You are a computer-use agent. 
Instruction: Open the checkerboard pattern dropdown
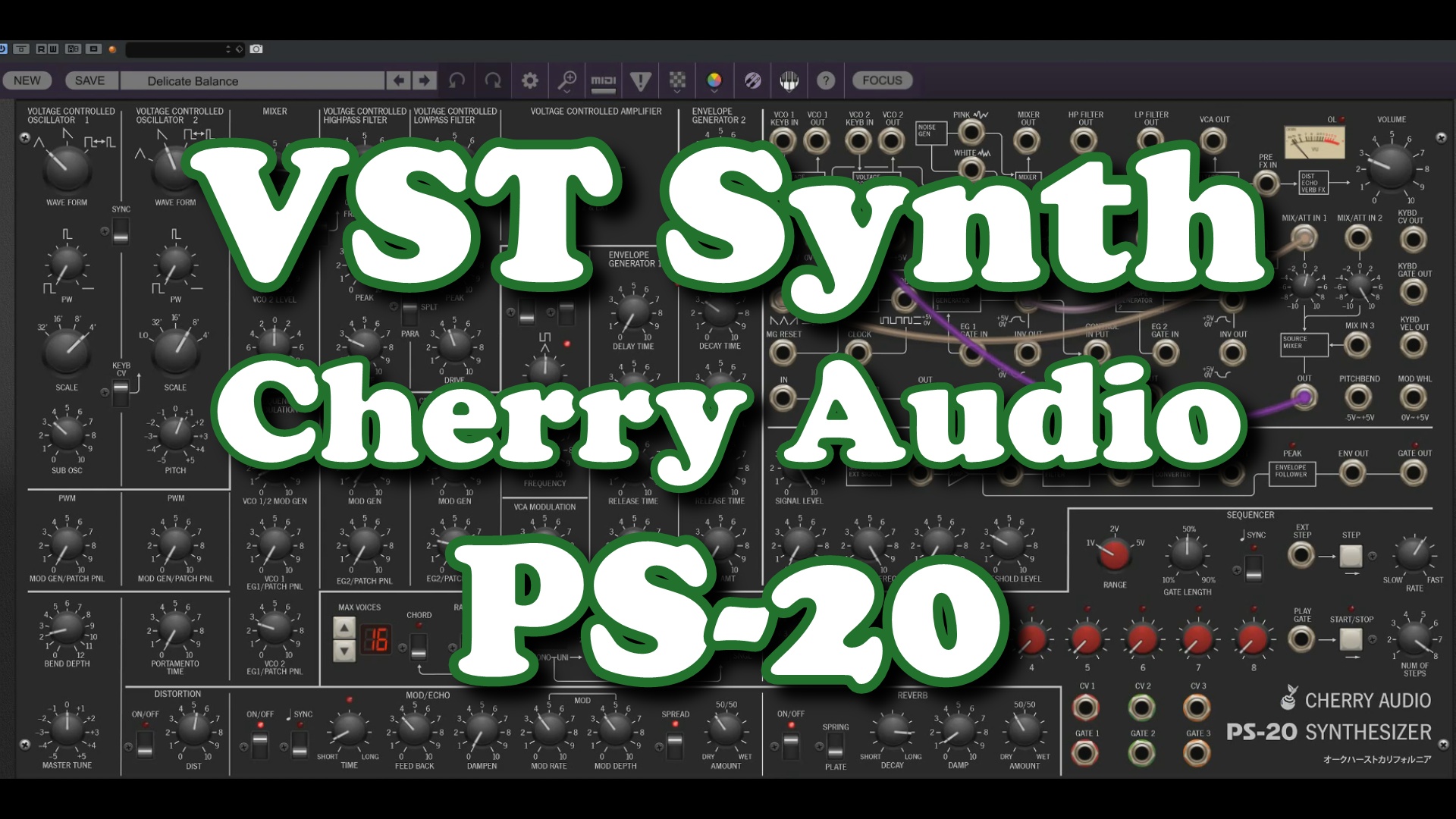pyautogui.click(x=677, y=80)
